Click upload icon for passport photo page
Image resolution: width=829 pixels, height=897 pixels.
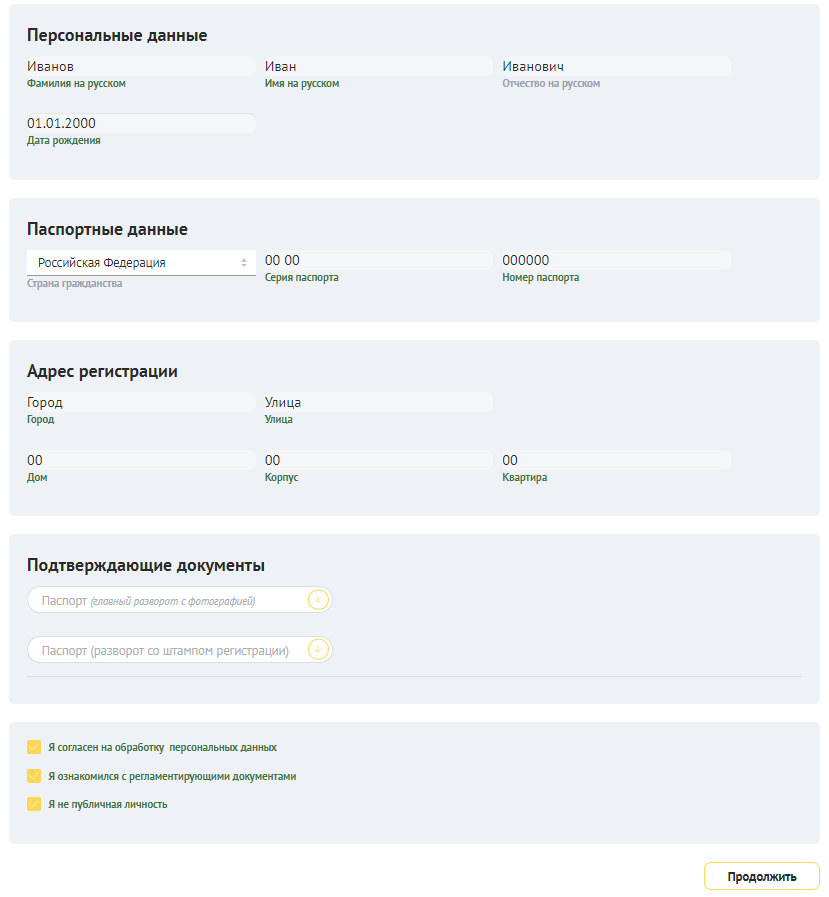318,600
